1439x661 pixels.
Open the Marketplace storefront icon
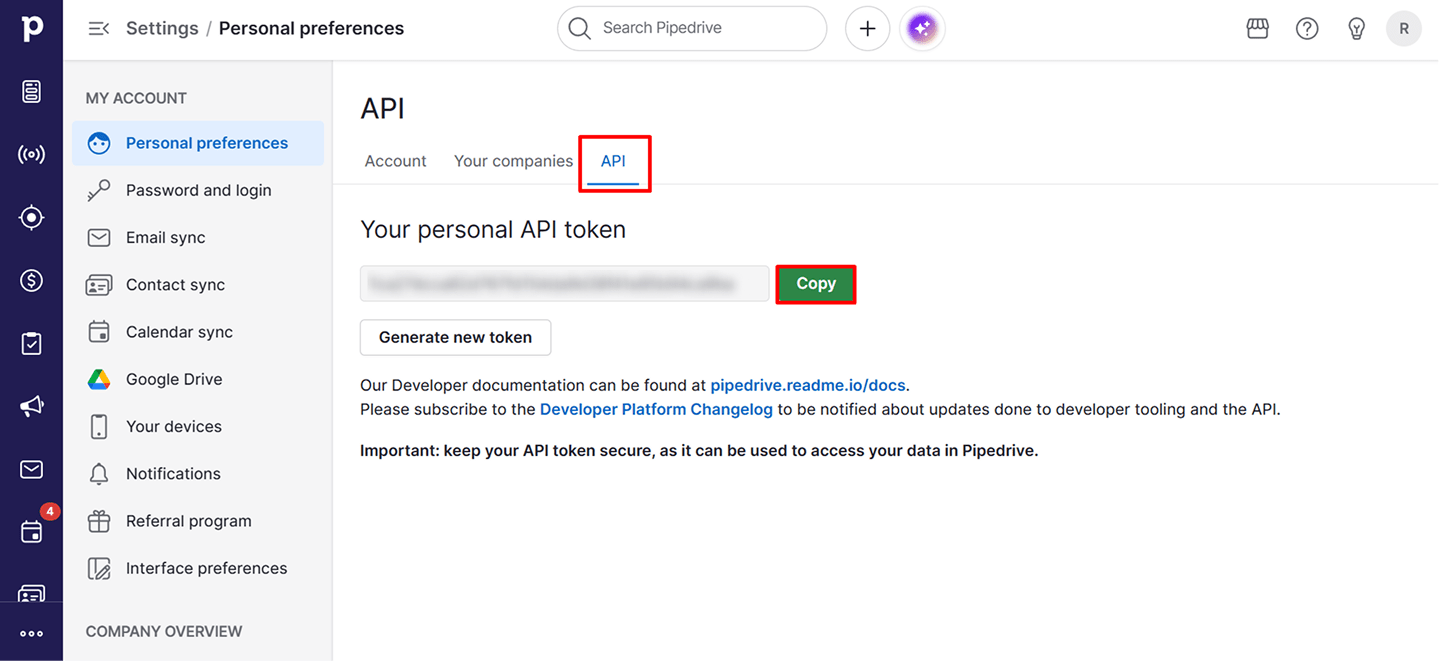(x=1257, y=28)
